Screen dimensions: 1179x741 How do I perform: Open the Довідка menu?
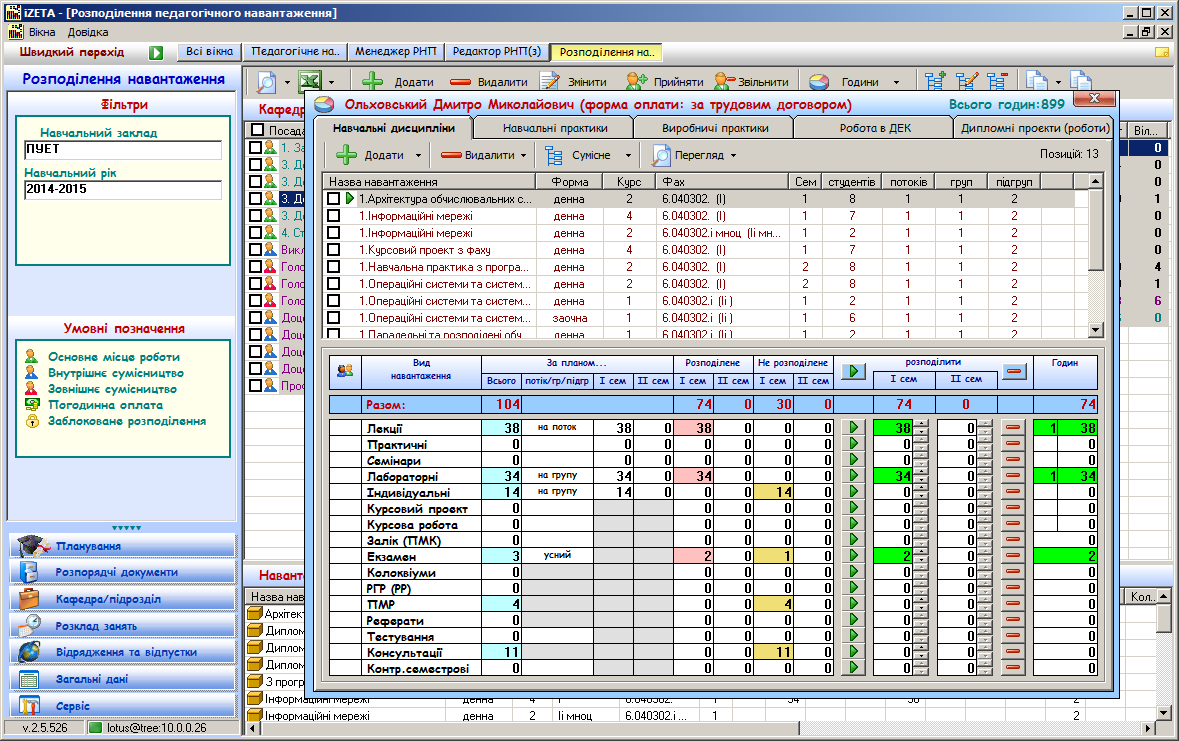(88, 32)
